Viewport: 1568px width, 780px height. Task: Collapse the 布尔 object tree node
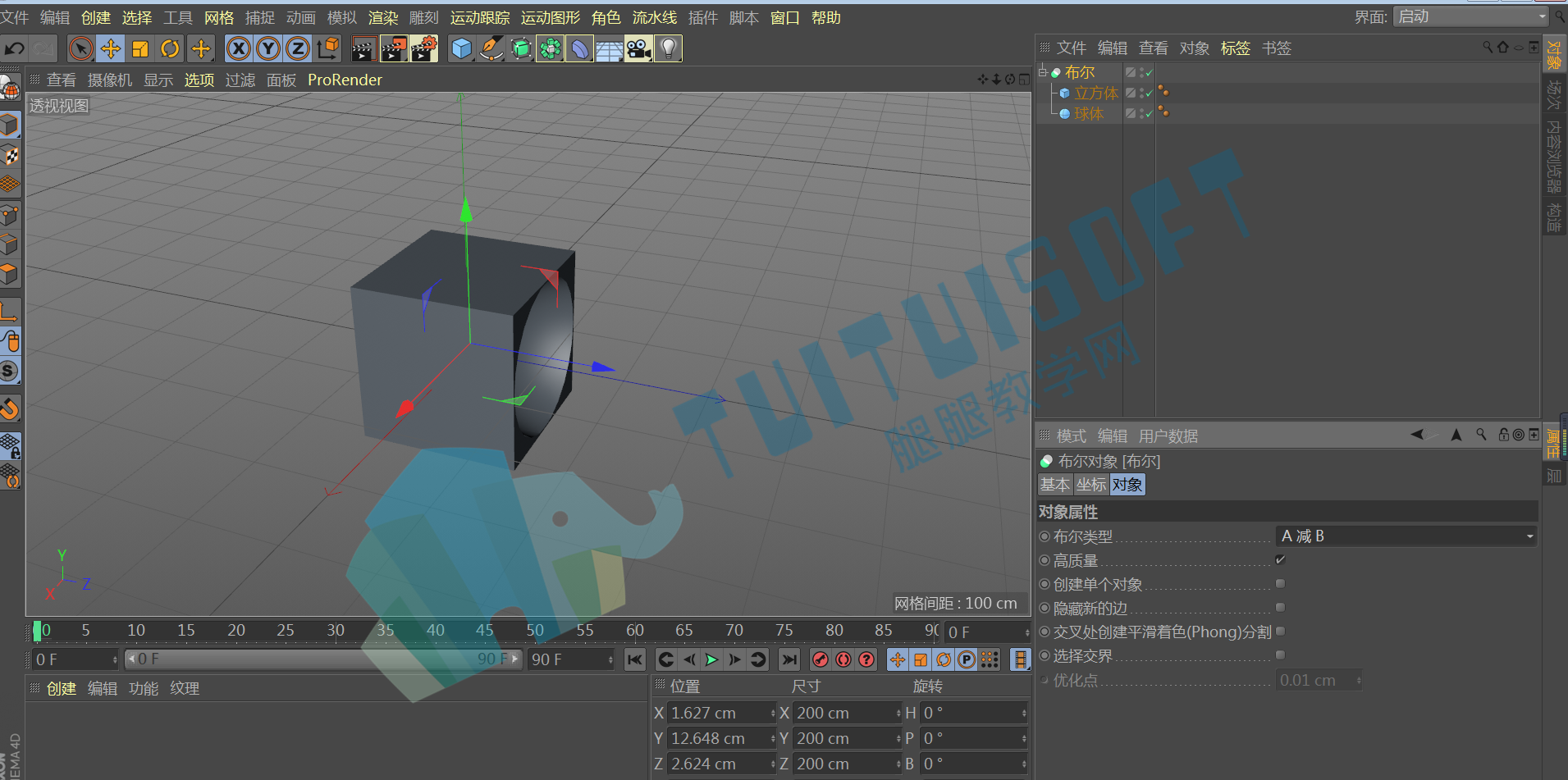(1043, 72)
